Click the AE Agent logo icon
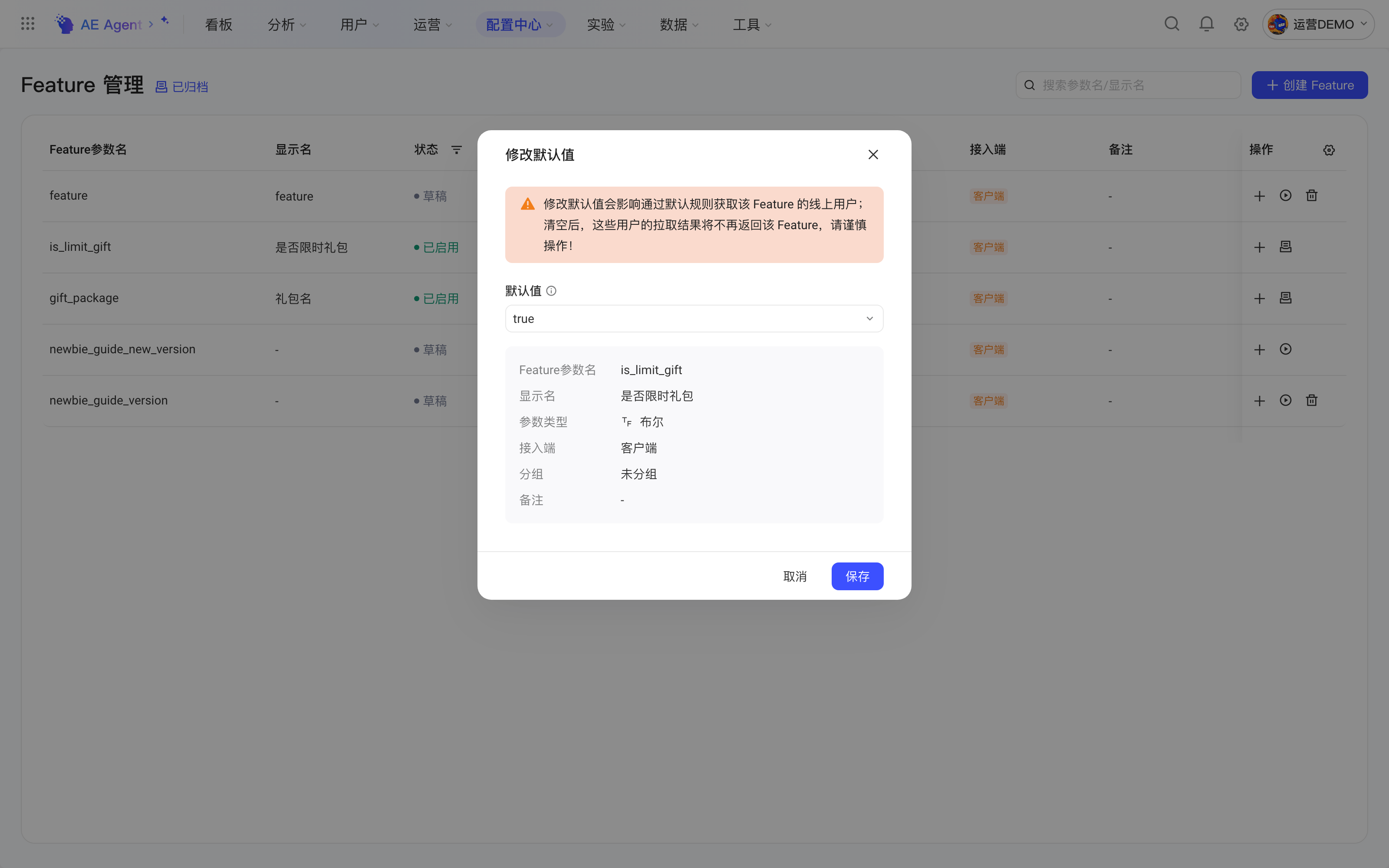 (64, 24)
